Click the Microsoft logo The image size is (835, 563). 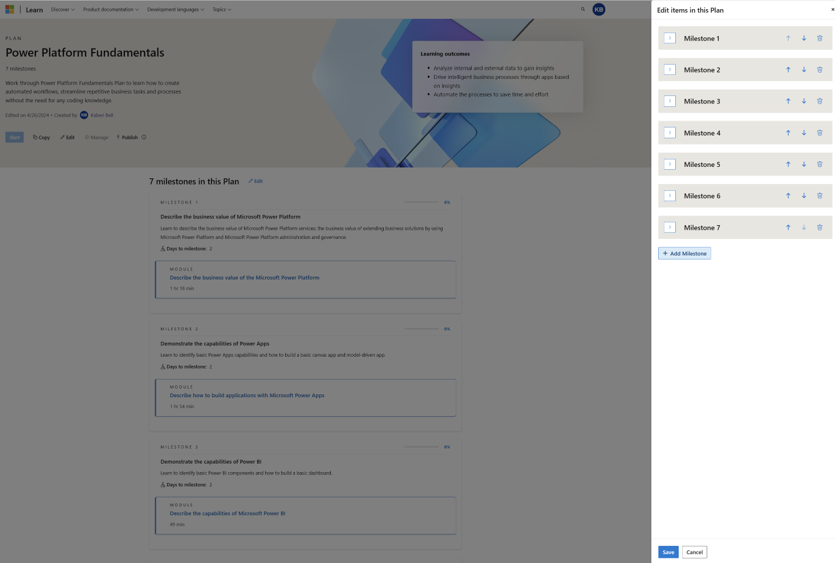[10, 10]
